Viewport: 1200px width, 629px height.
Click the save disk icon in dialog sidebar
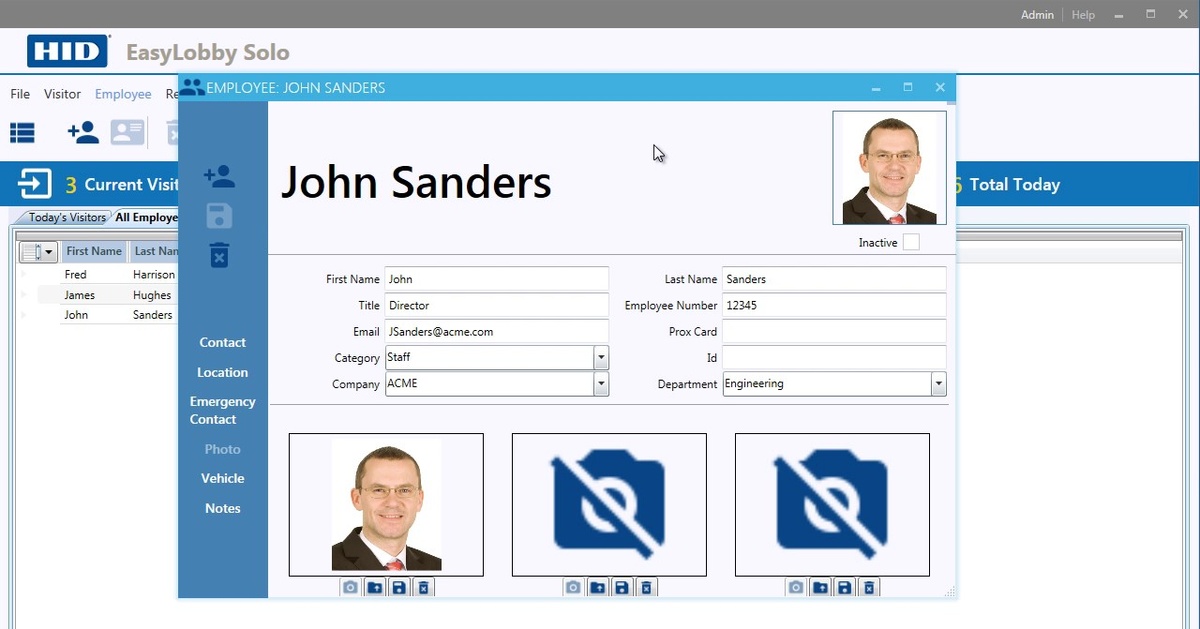pos(219,216)
